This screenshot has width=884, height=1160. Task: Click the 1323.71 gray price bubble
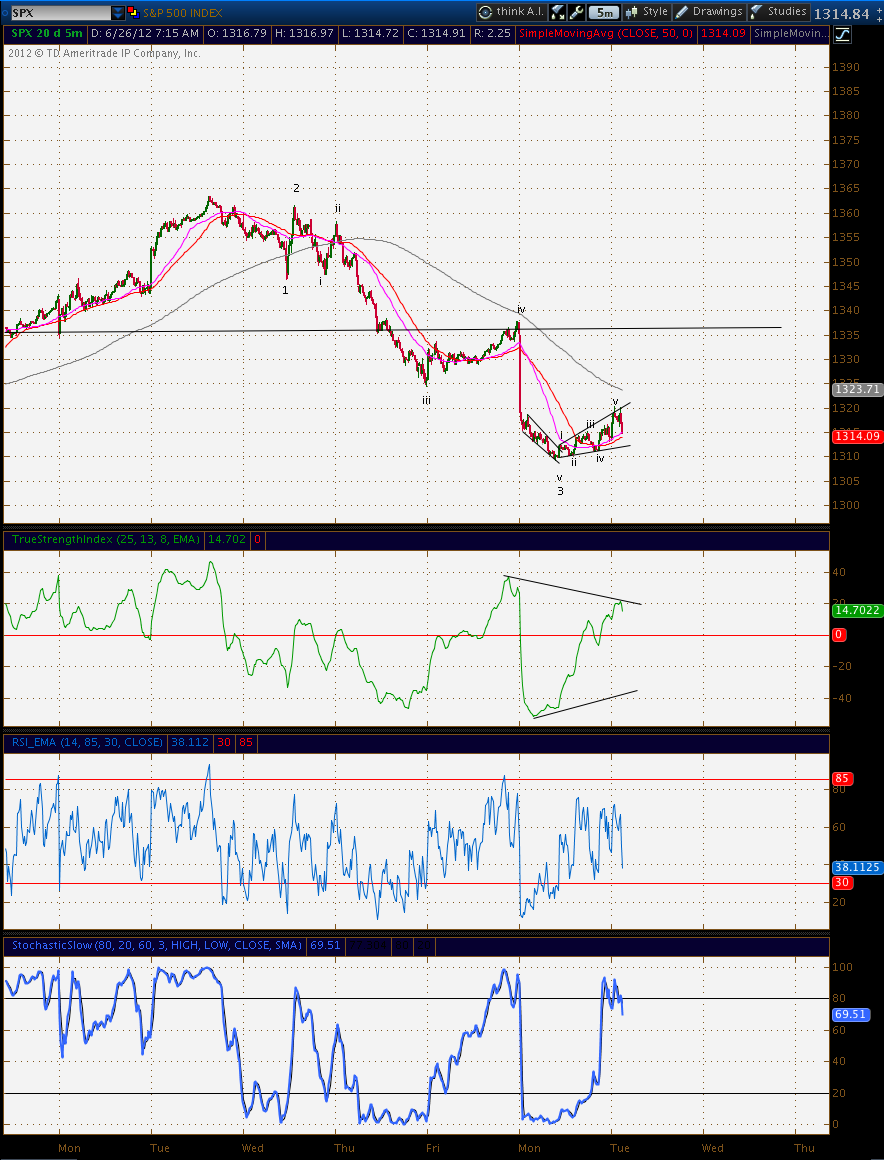[857, 389]
